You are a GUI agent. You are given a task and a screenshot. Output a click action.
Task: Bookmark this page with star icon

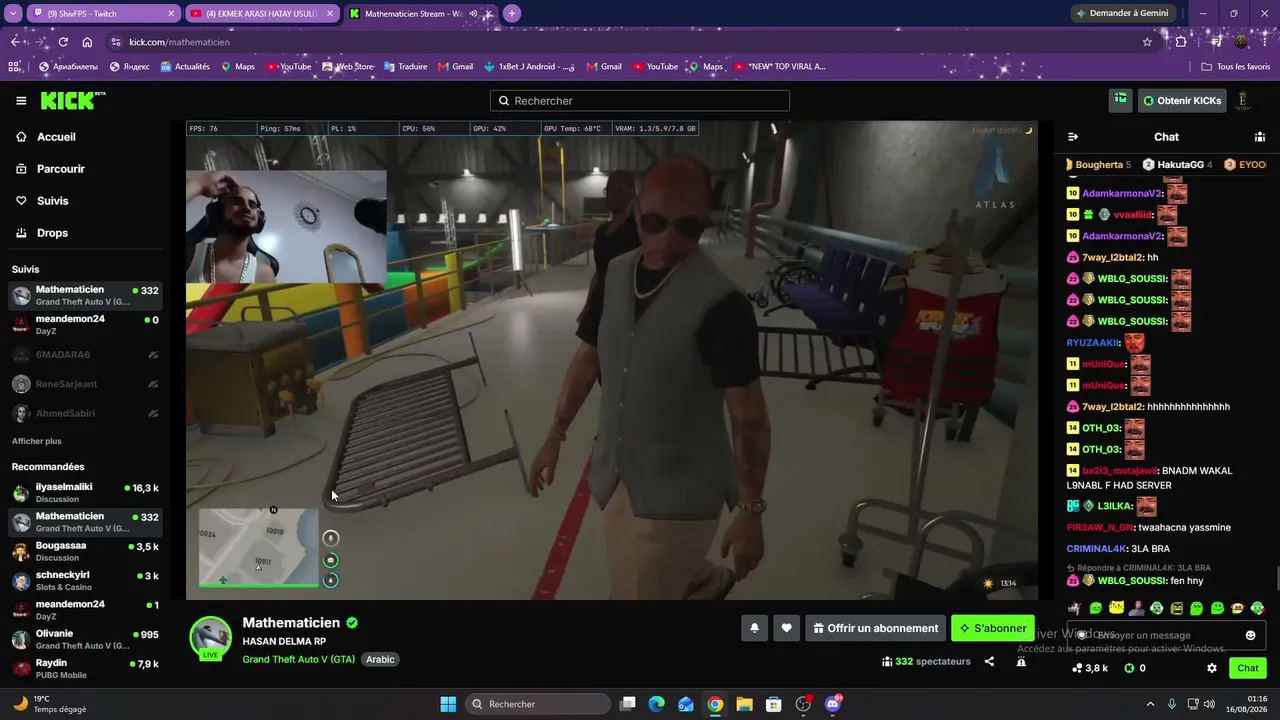point(1147,42)
